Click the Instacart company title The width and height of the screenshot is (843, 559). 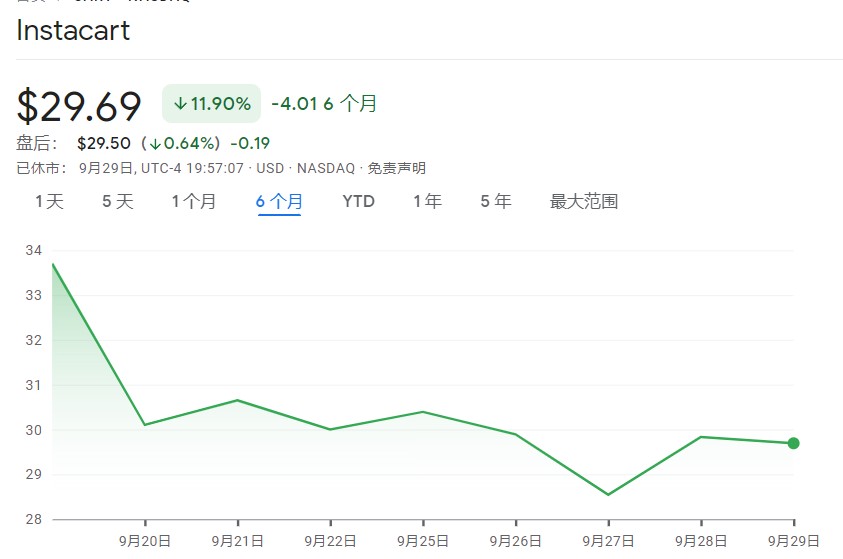coord(73,30)
